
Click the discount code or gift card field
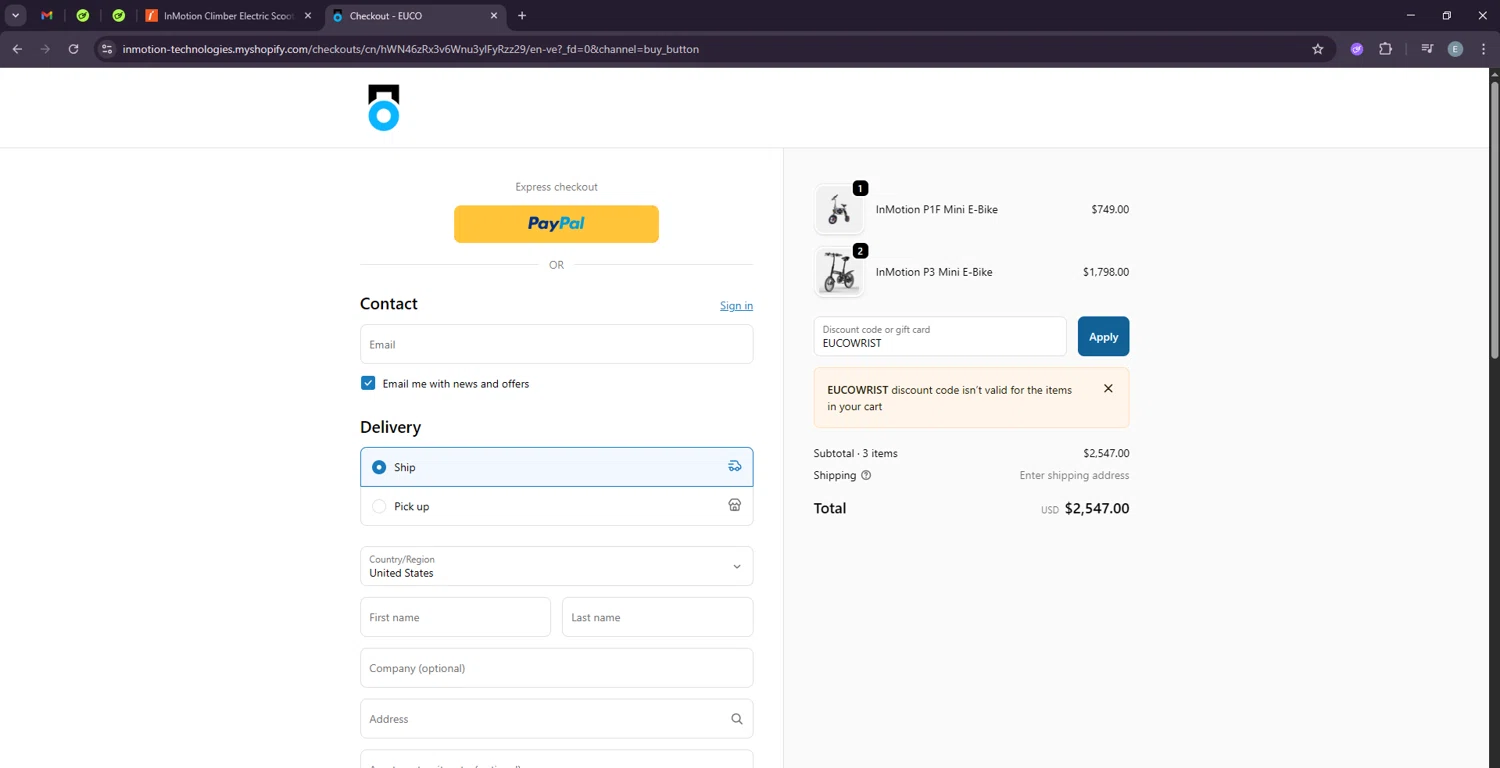[940, 336]
